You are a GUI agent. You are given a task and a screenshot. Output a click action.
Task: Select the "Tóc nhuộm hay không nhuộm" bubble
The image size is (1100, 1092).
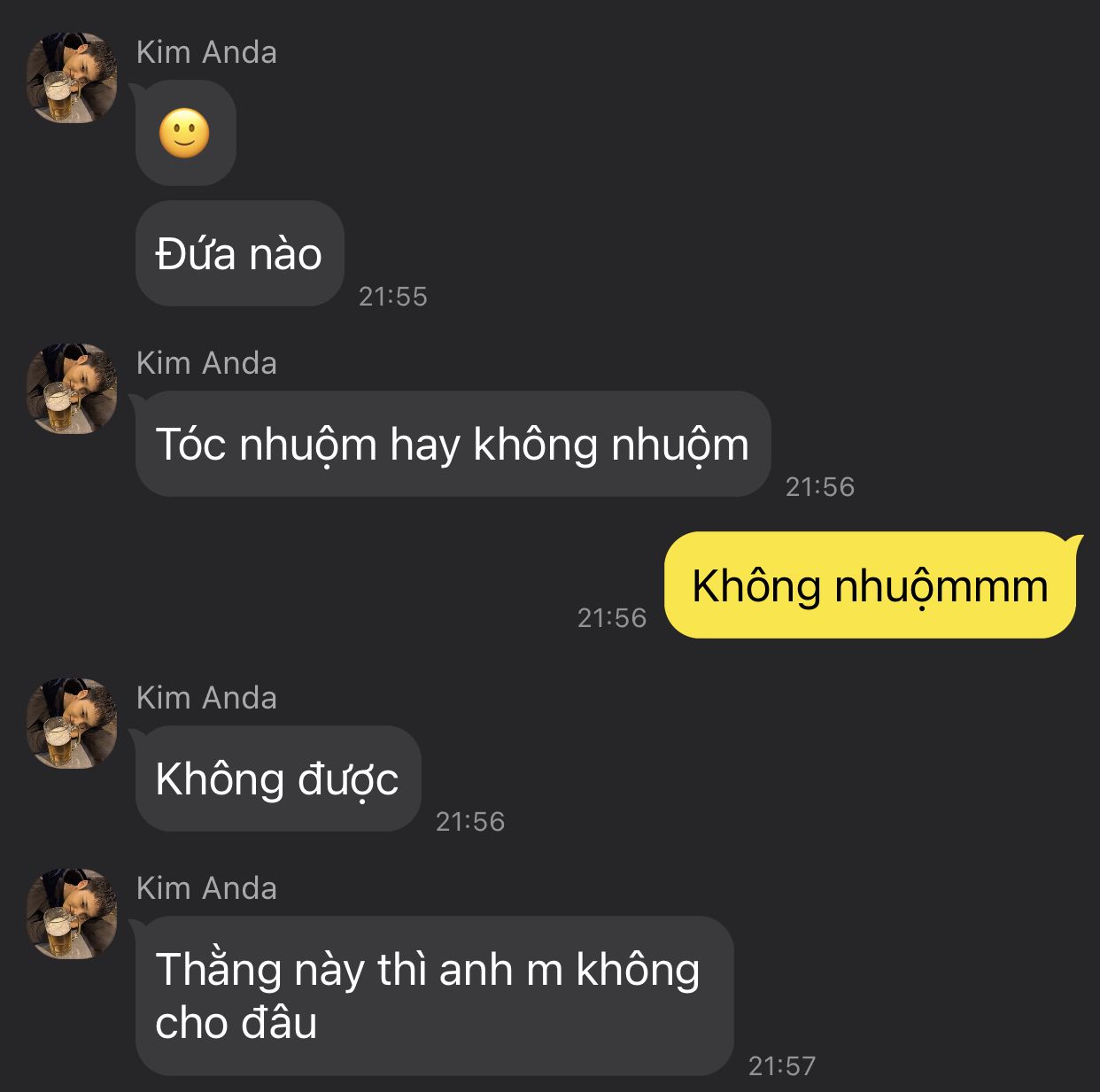tap(453, 444)
